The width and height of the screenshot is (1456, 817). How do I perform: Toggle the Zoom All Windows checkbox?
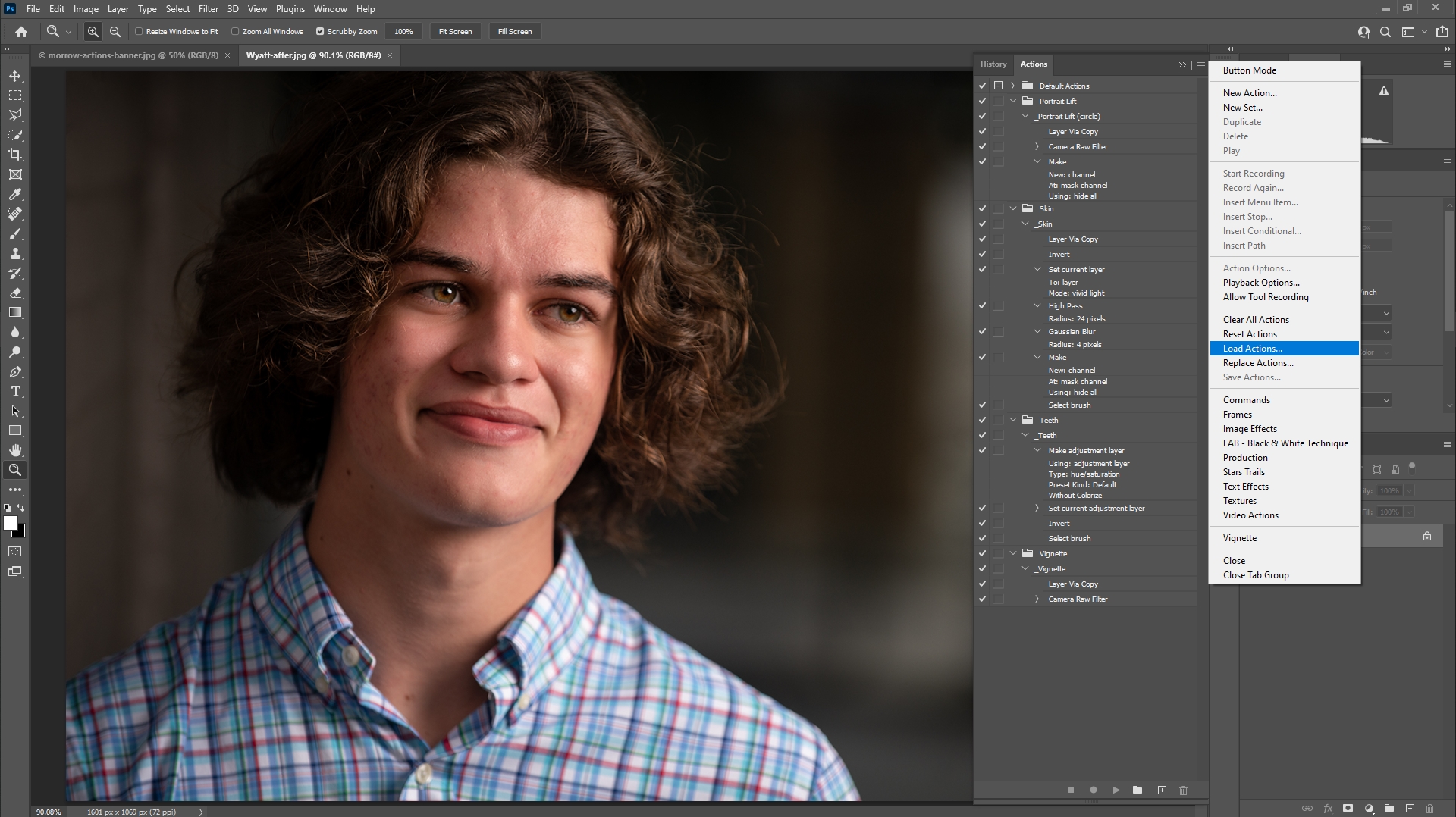(x=235, y=31)
